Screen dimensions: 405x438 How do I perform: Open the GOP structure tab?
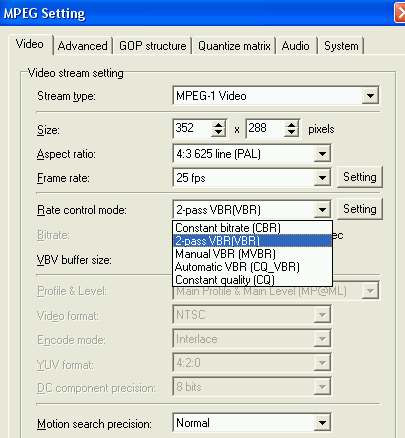[153, 46]
